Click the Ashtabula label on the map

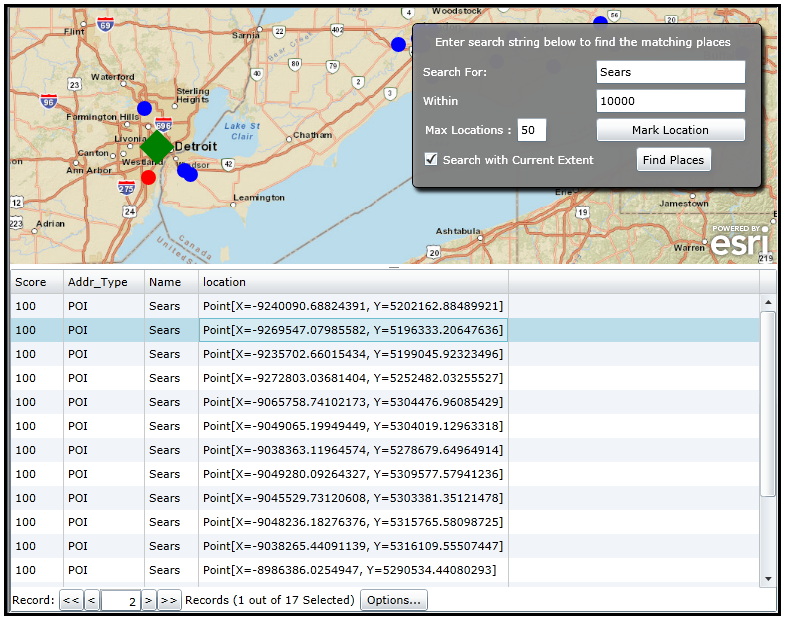click(x=458, y=231)
